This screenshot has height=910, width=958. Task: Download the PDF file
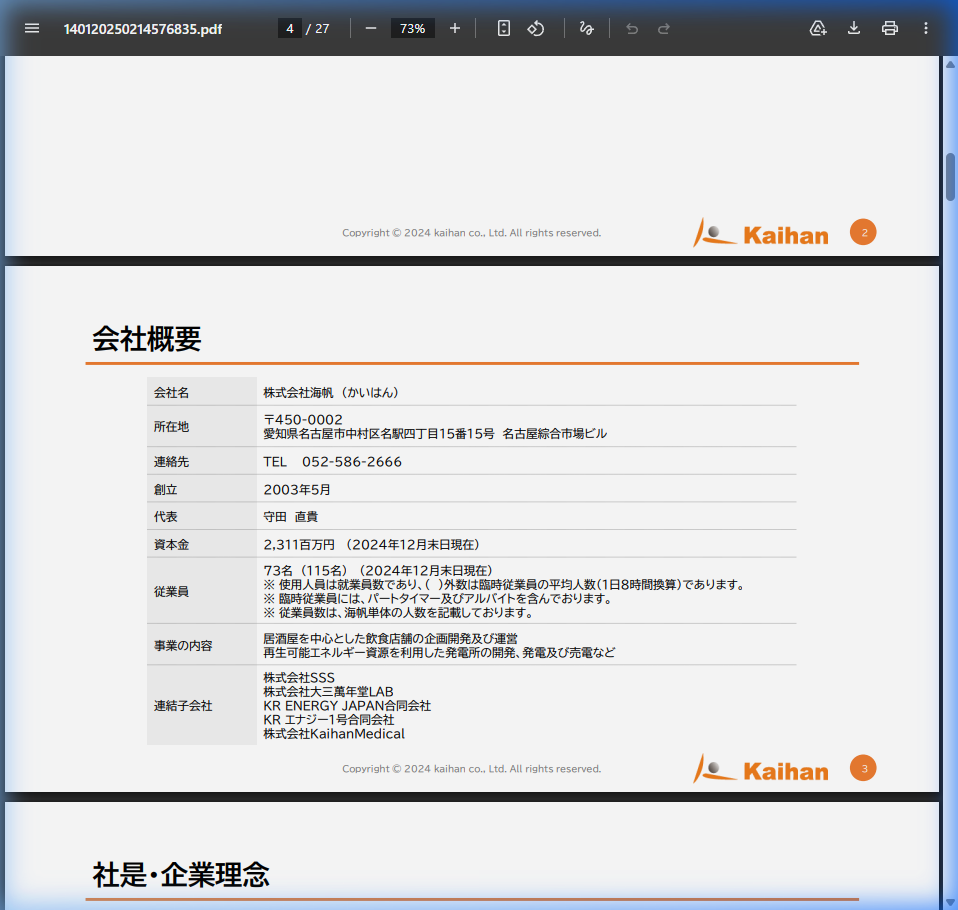(x=854, y=28)
